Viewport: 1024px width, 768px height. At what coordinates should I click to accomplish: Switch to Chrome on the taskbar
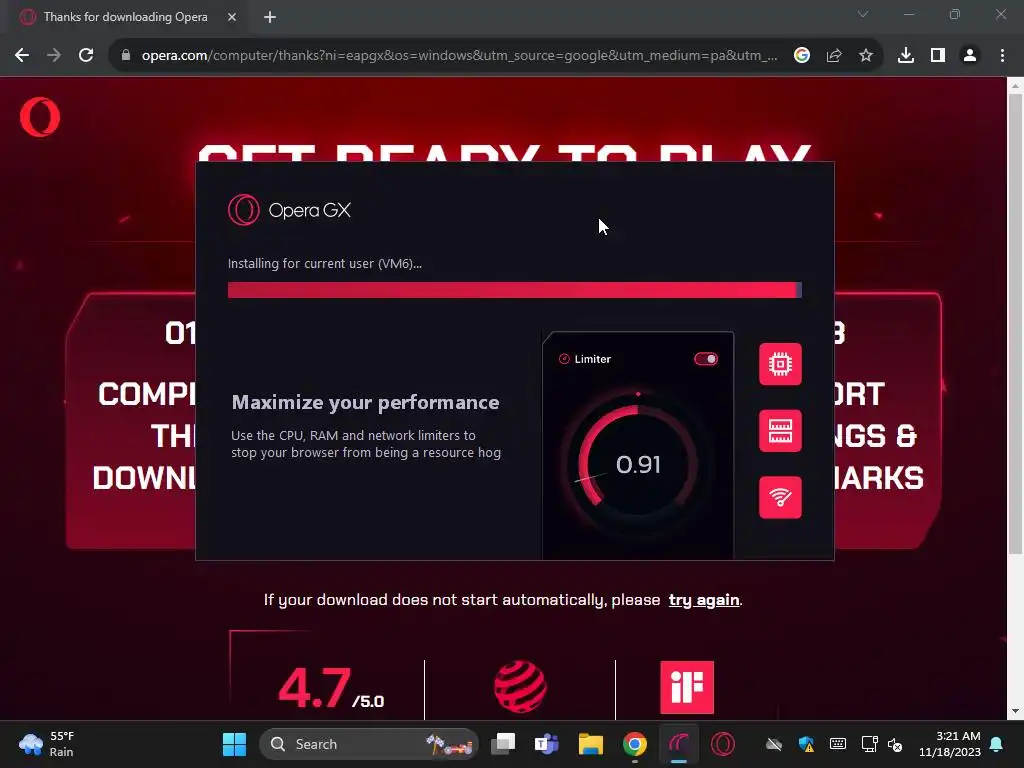(x=634, y=744)
